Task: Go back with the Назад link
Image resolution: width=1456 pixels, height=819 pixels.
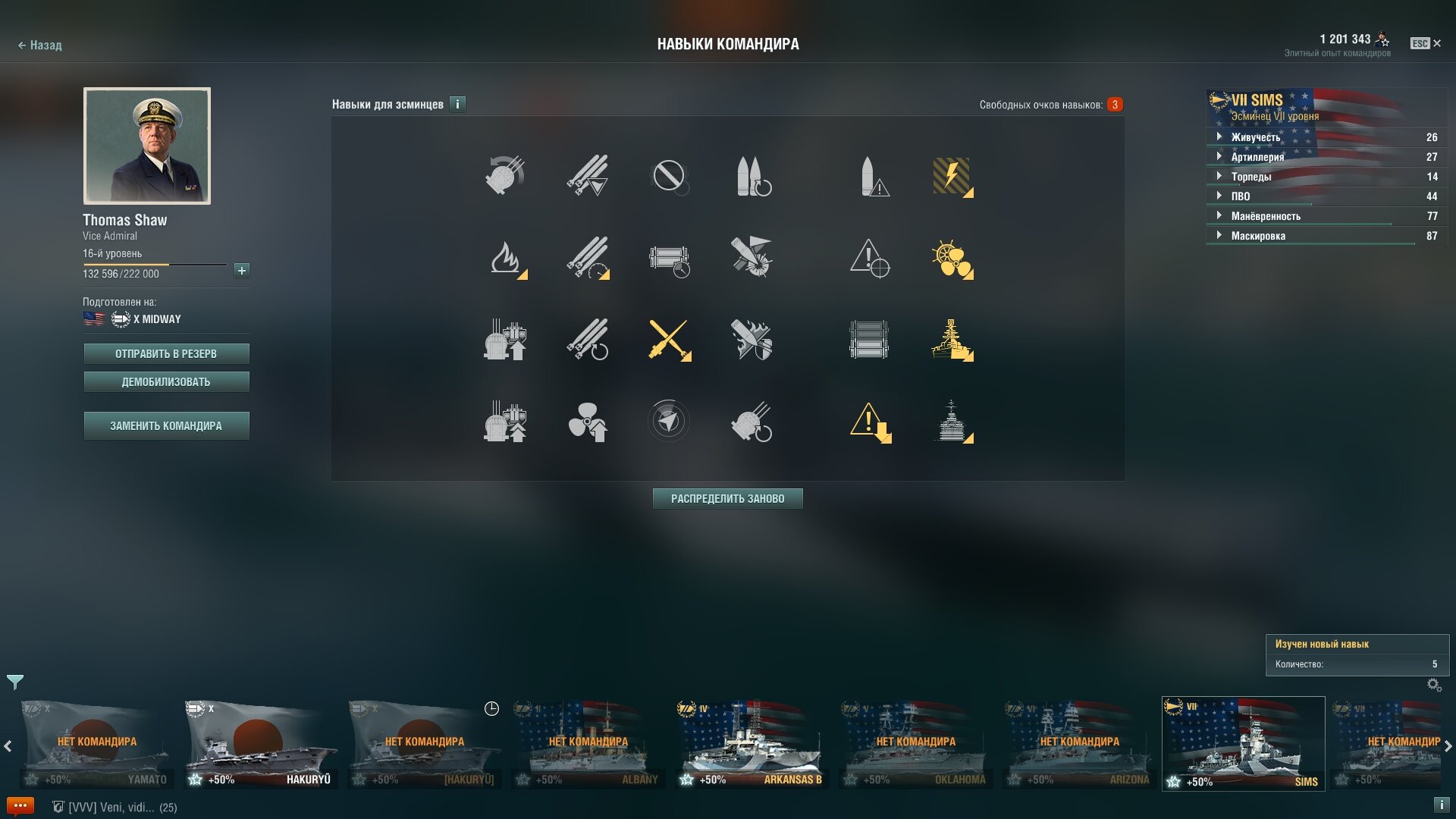Action: coord(39,45)
